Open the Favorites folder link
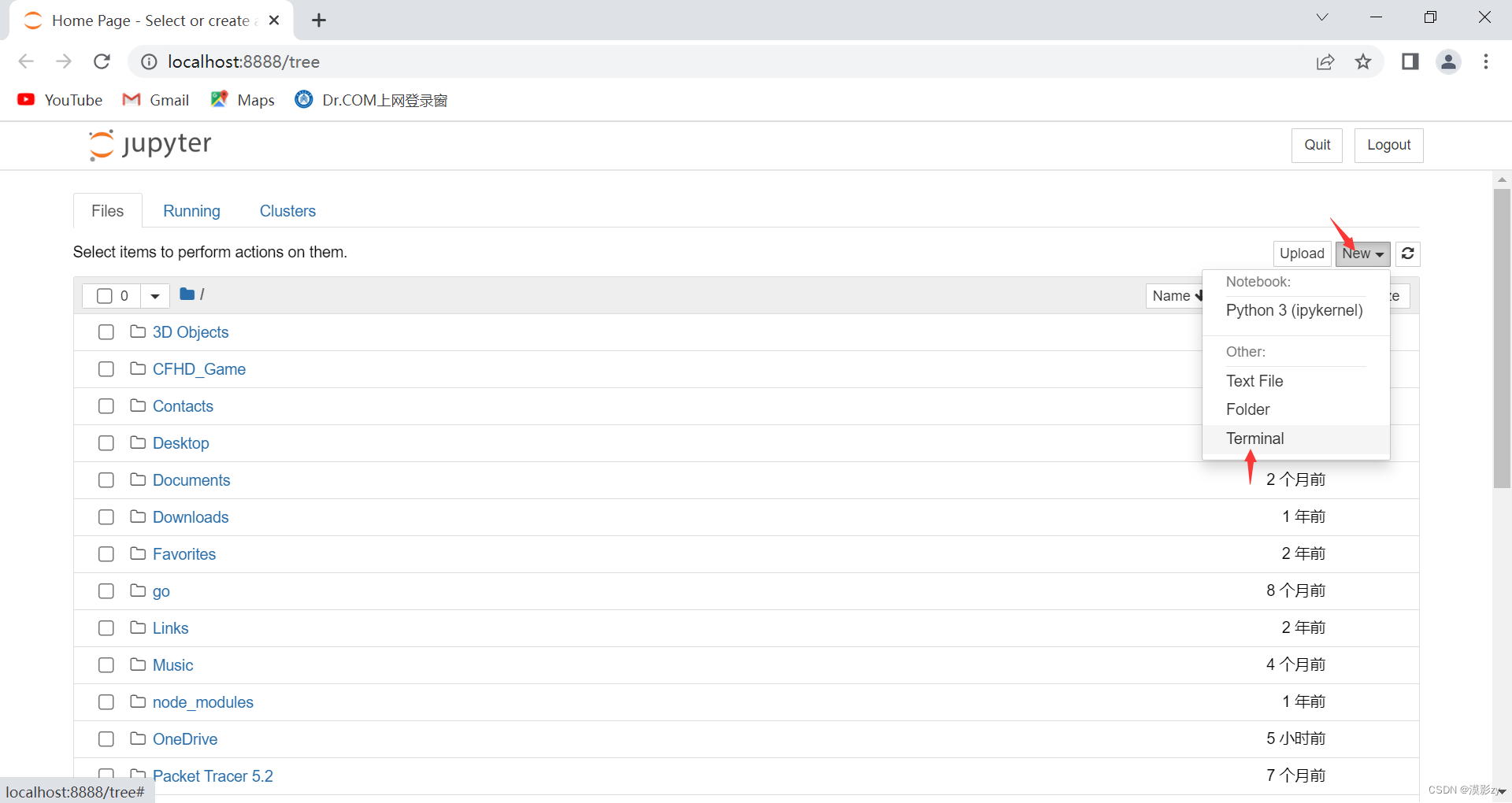This screenshot has height=803, width=1512. 184,554
